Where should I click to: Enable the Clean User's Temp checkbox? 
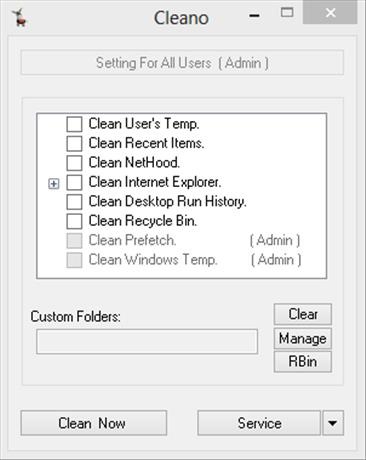point(74,124)
